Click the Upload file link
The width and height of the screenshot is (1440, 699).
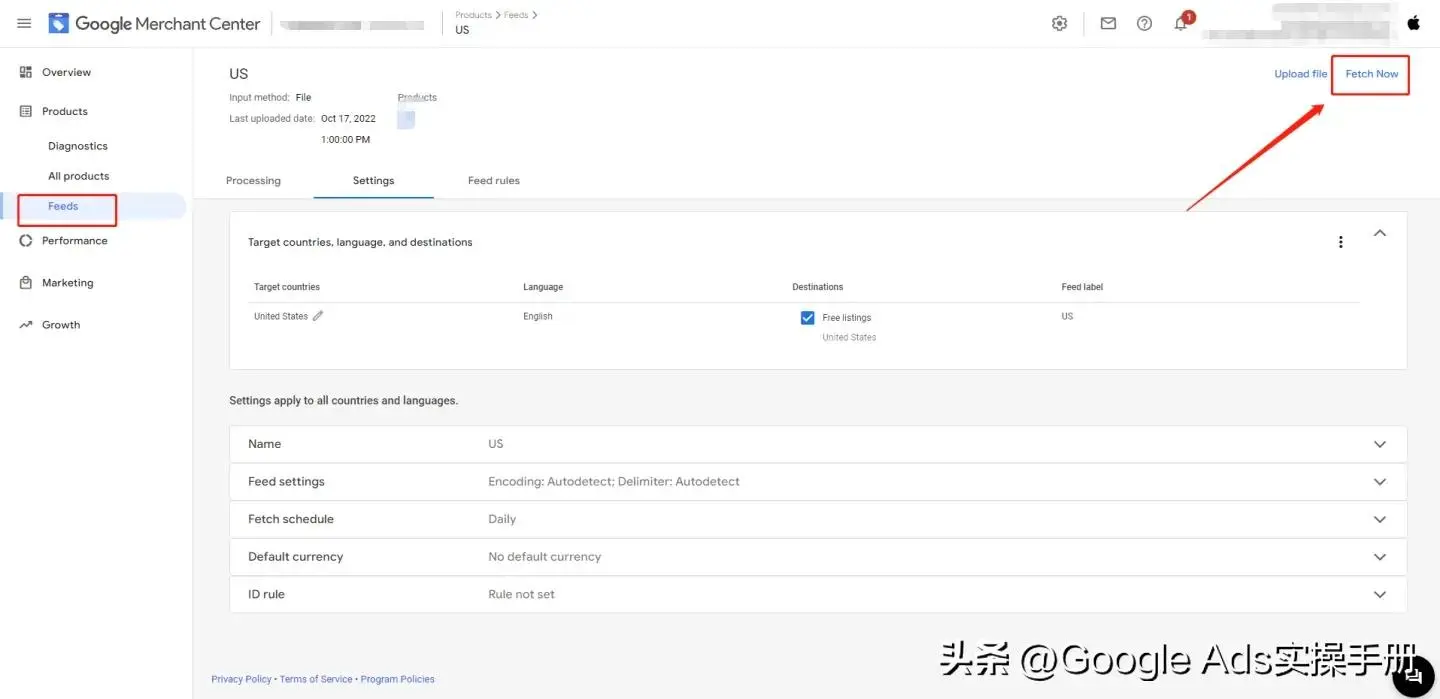(x=1301, y=74)
